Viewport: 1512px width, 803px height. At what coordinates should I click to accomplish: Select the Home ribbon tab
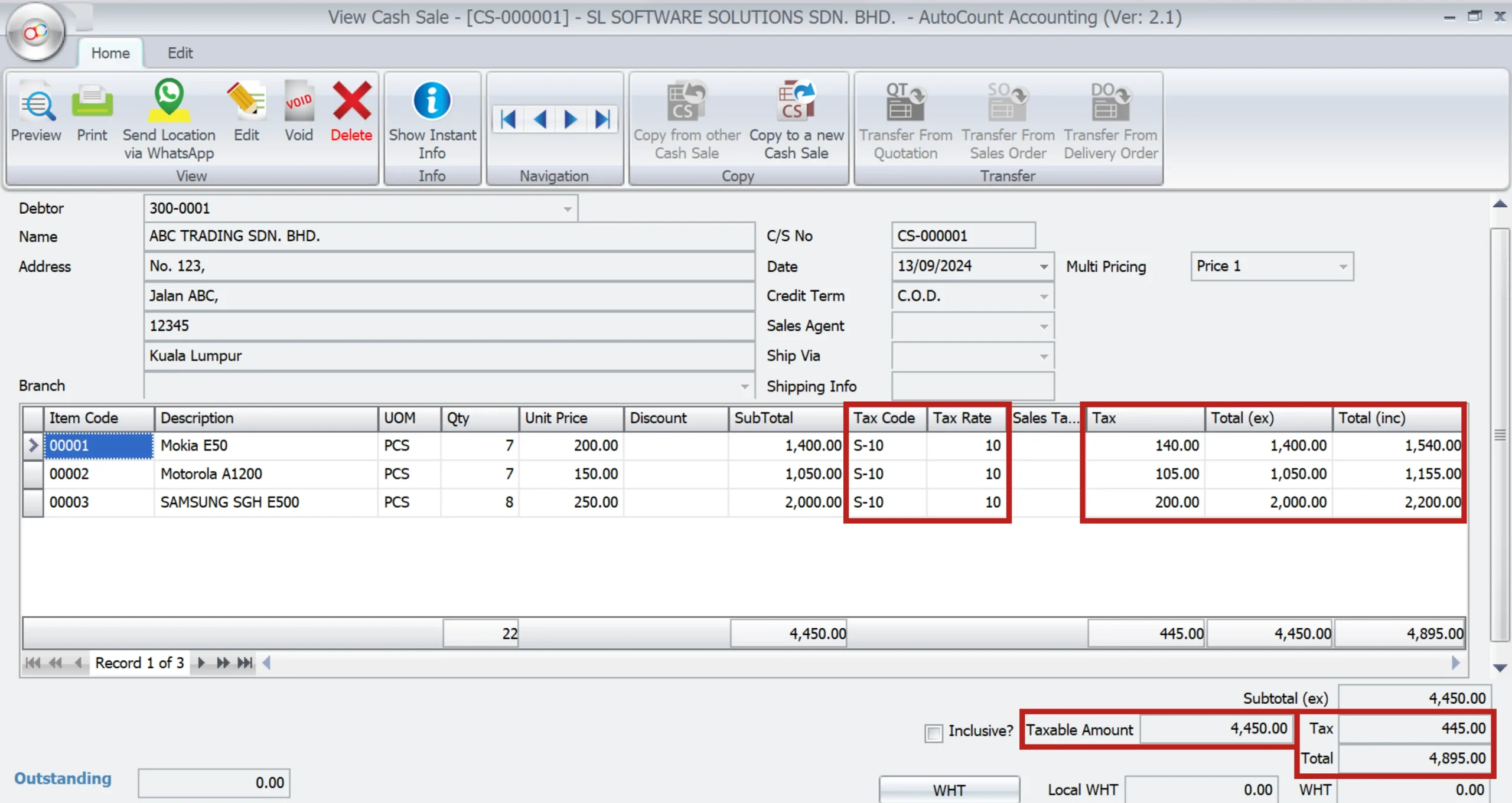(110, 53)
